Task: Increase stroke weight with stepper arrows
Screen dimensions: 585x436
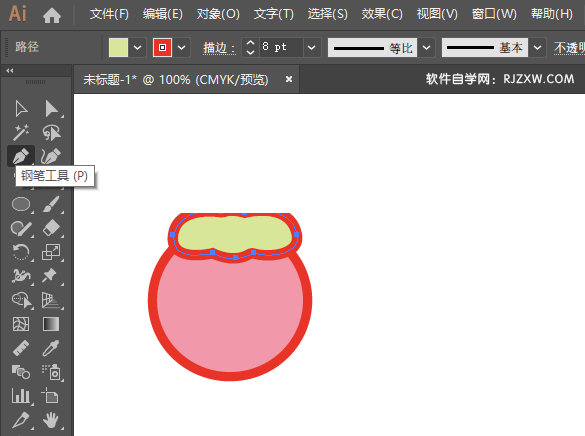Action: click(x=250, y=43)
